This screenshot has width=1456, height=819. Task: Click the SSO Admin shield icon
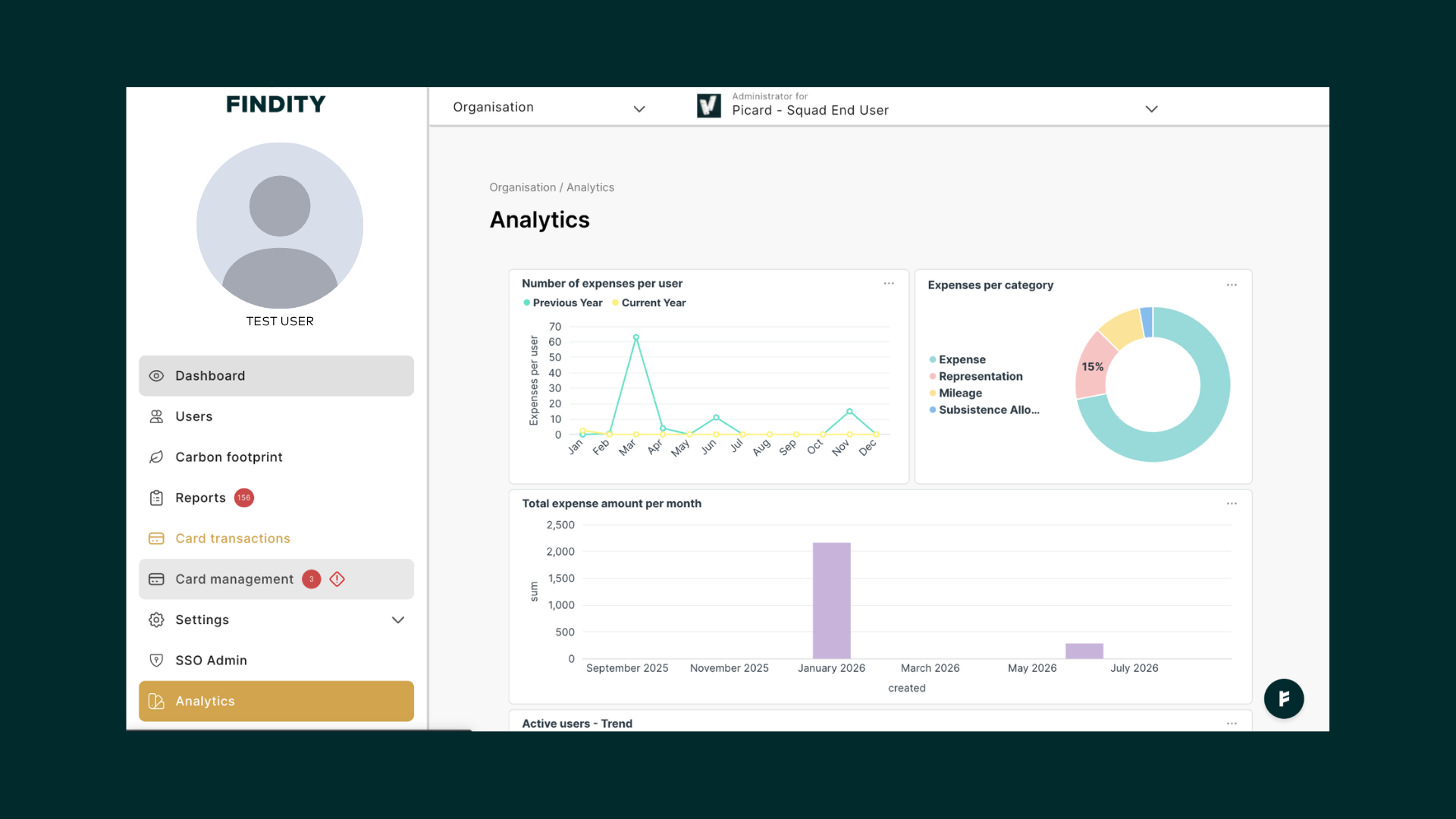tap(156, 661)
